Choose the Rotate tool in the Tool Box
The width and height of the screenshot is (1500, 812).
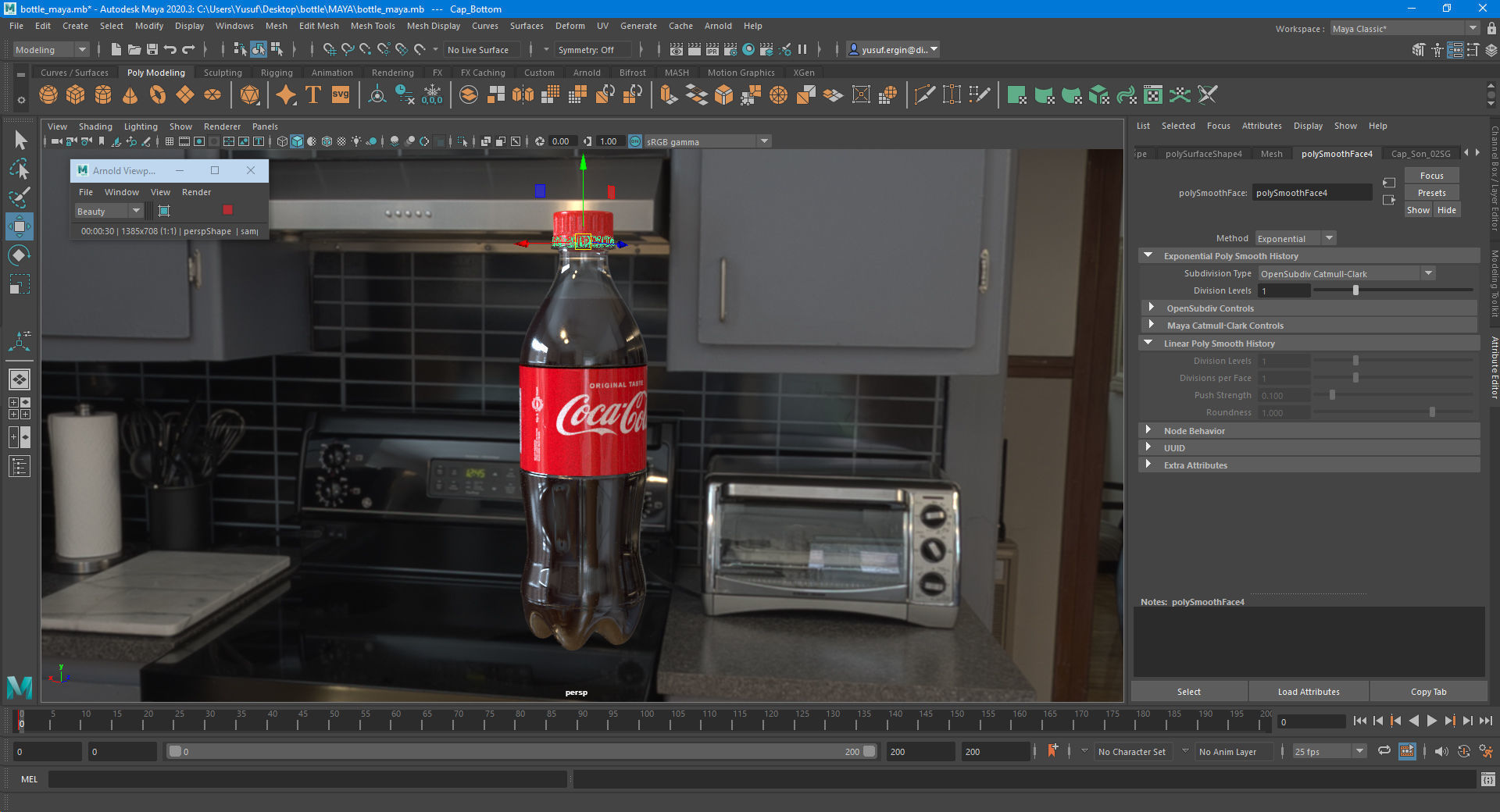20,255
